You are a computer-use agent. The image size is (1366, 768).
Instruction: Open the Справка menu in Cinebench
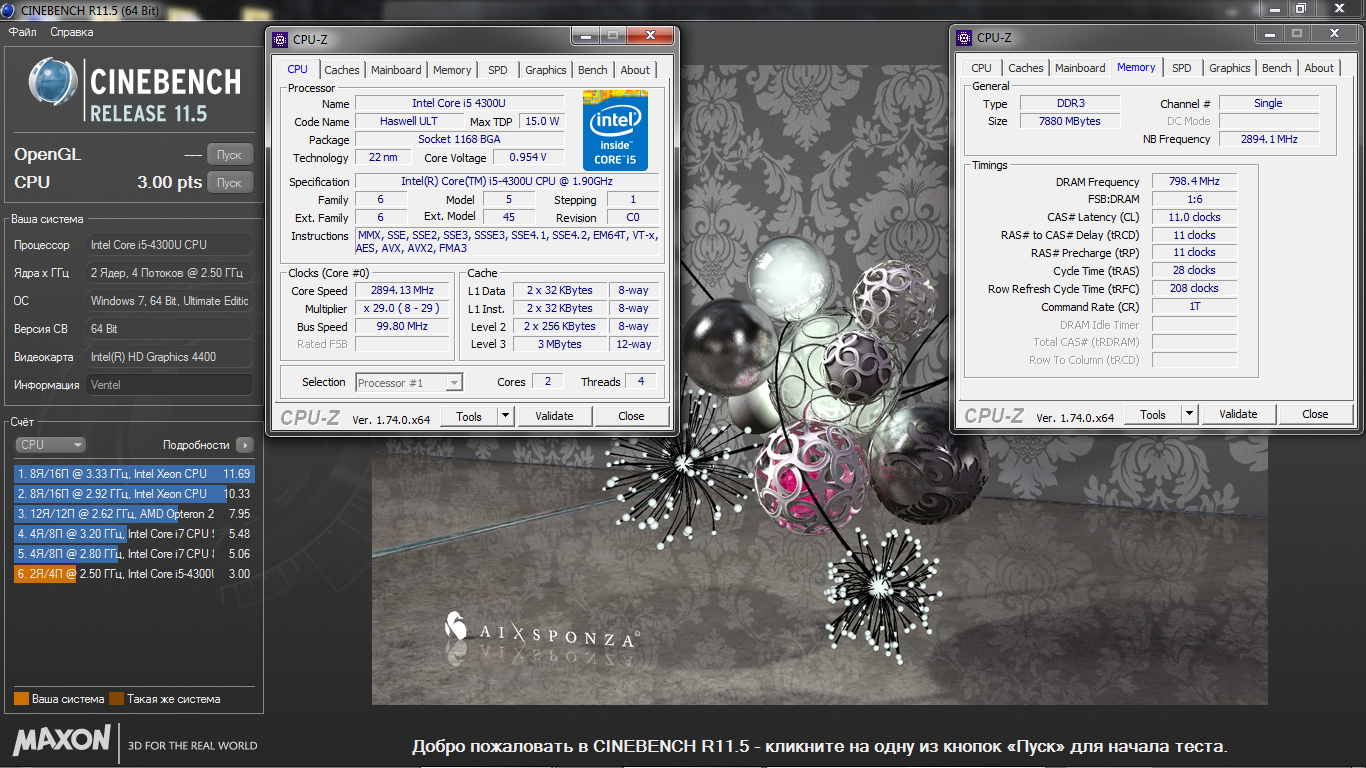(x=72, y=32)
